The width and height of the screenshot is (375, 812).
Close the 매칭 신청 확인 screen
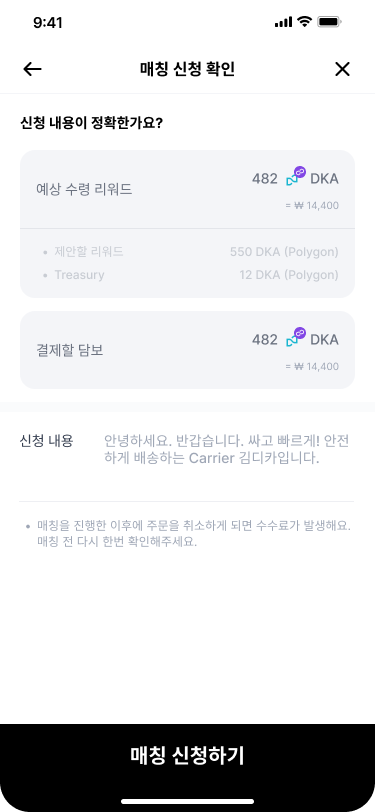click(342, 69)
